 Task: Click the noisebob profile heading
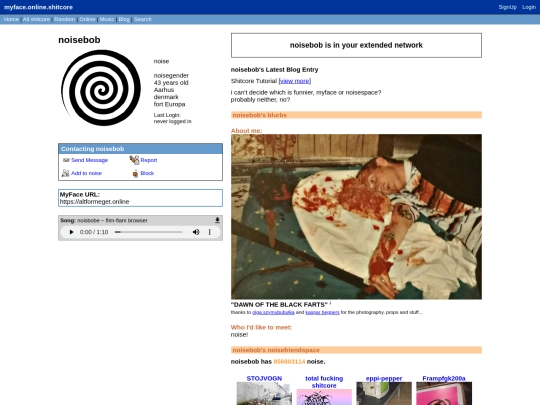(x=79, y=40)
